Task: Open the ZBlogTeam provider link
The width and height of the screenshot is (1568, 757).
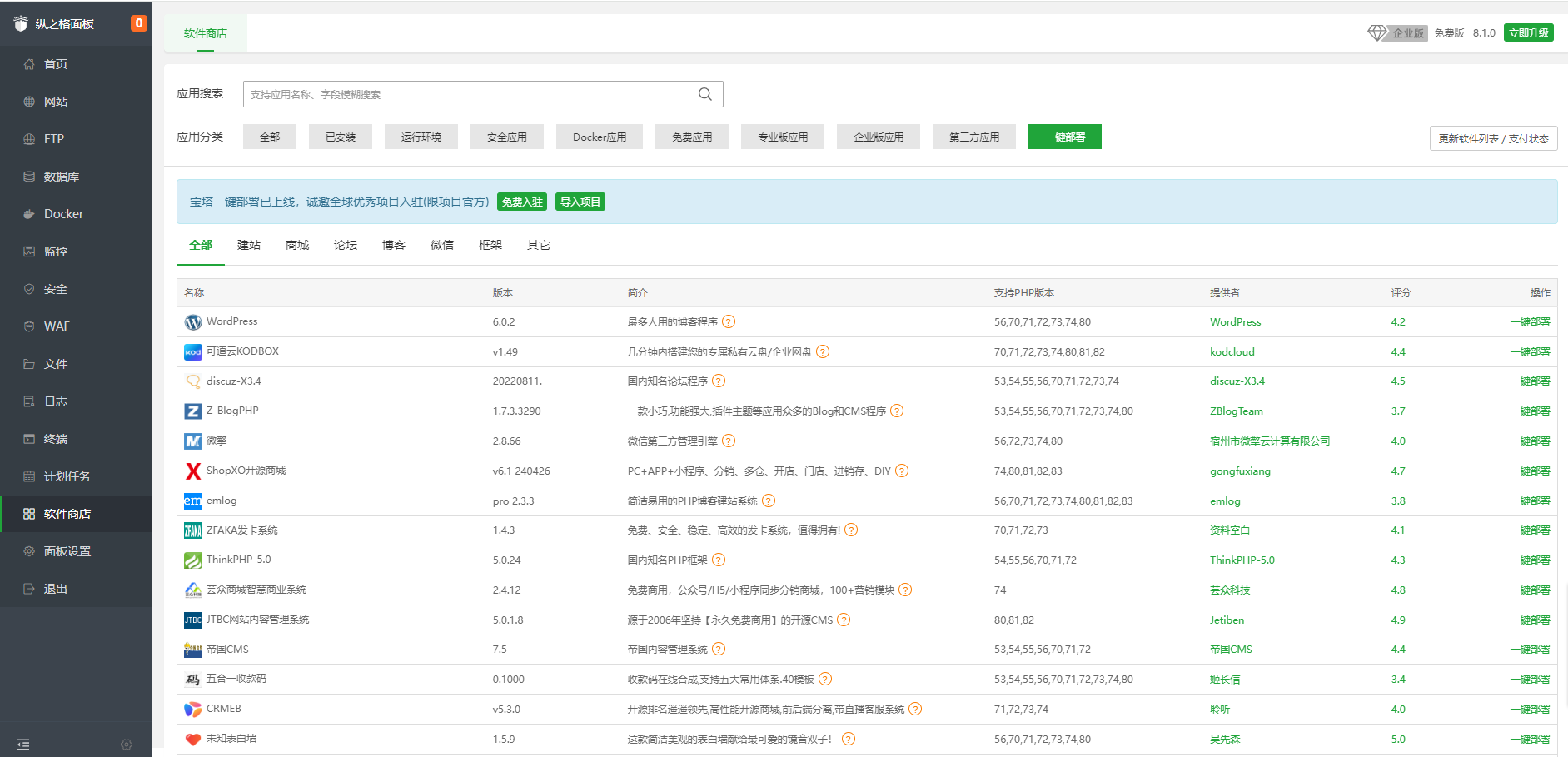Action: tap(1237, 411)
